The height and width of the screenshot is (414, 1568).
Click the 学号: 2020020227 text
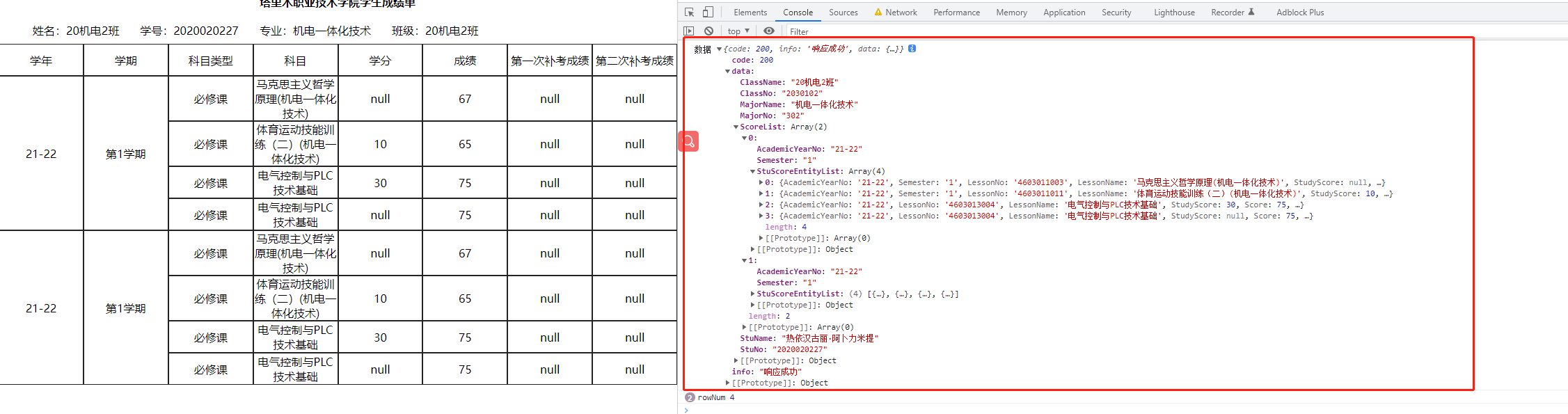[189, 31]
